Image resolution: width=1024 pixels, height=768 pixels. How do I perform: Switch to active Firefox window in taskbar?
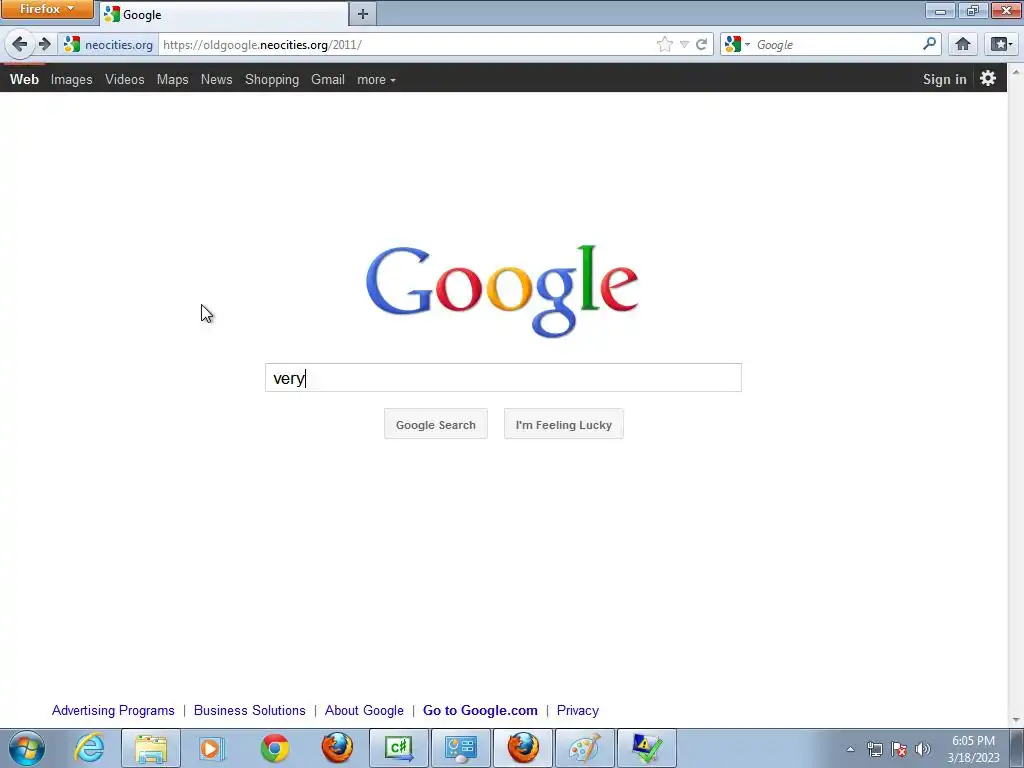click(523, 748)
